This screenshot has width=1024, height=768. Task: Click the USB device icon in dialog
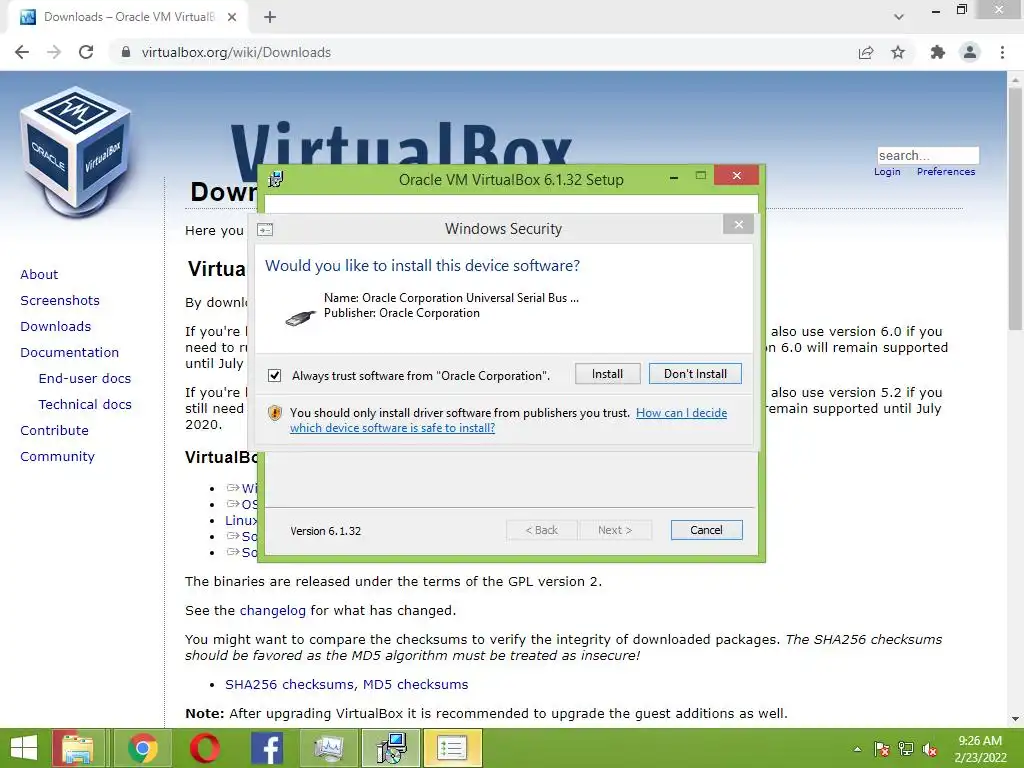pos(301,318)
